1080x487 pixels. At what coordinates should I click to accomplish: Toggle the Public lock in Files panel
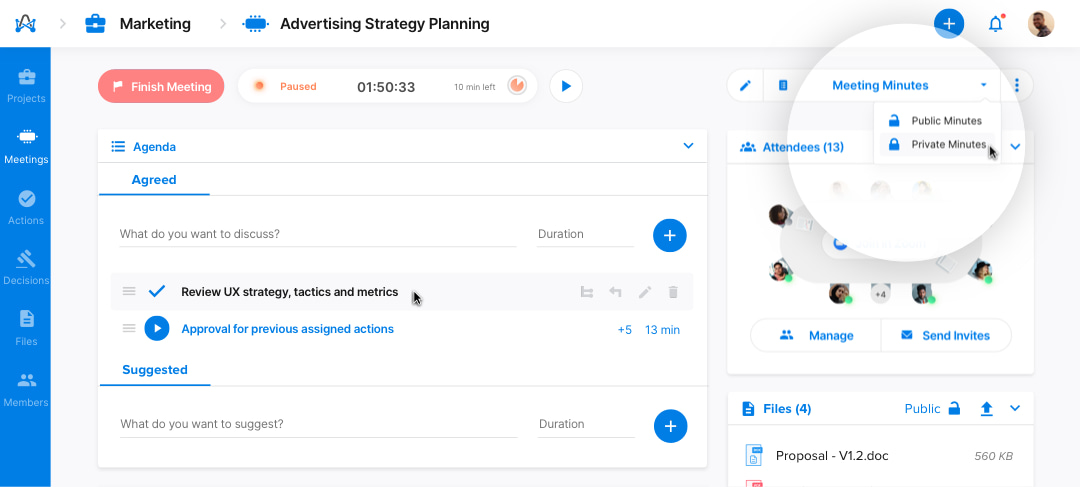tap(954, 408)
